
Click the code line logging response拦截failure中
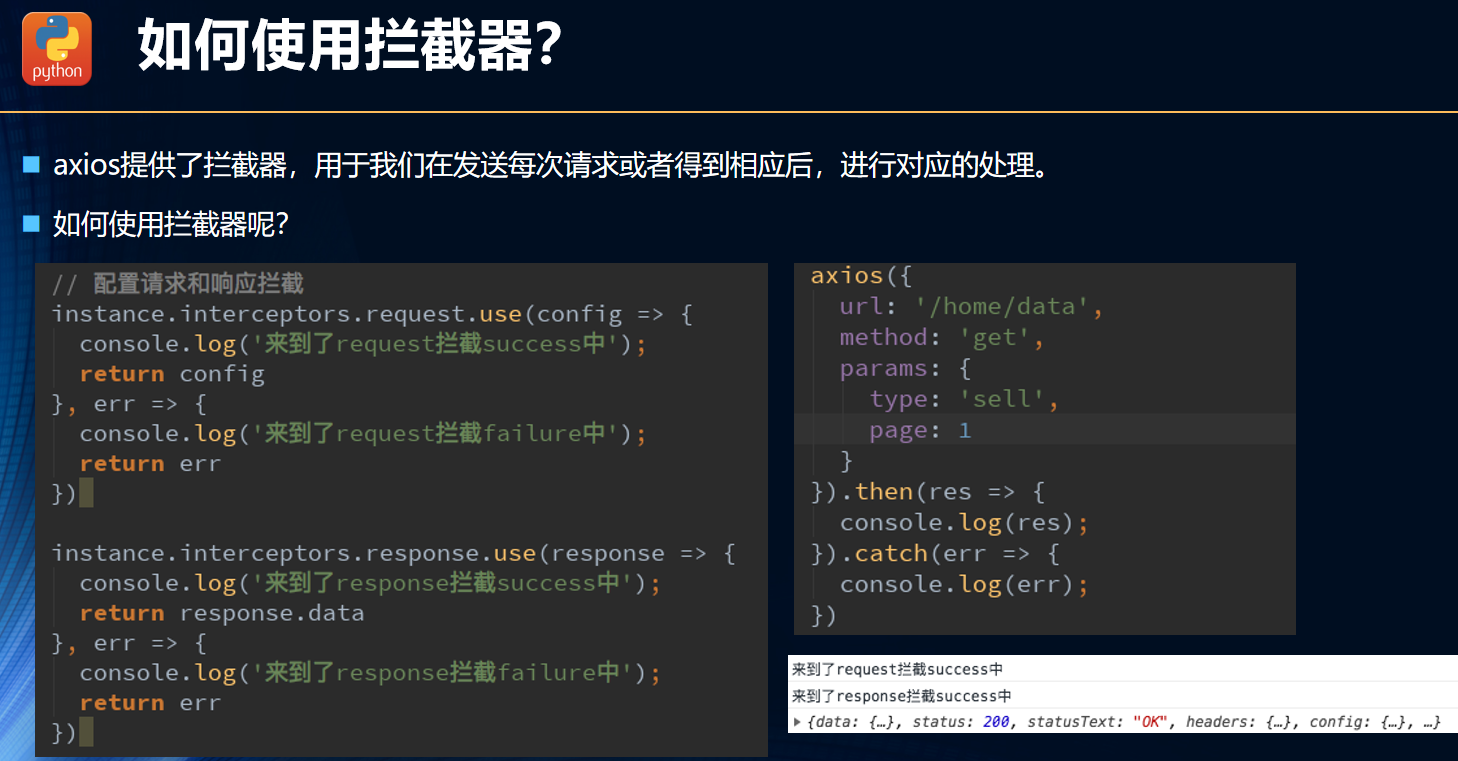370,673
